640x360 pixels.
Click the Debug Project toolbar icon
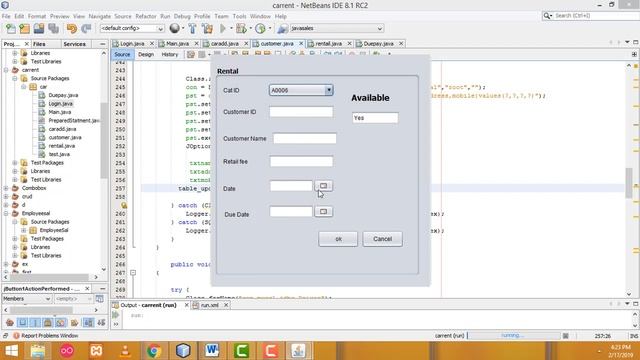point(241,29)
